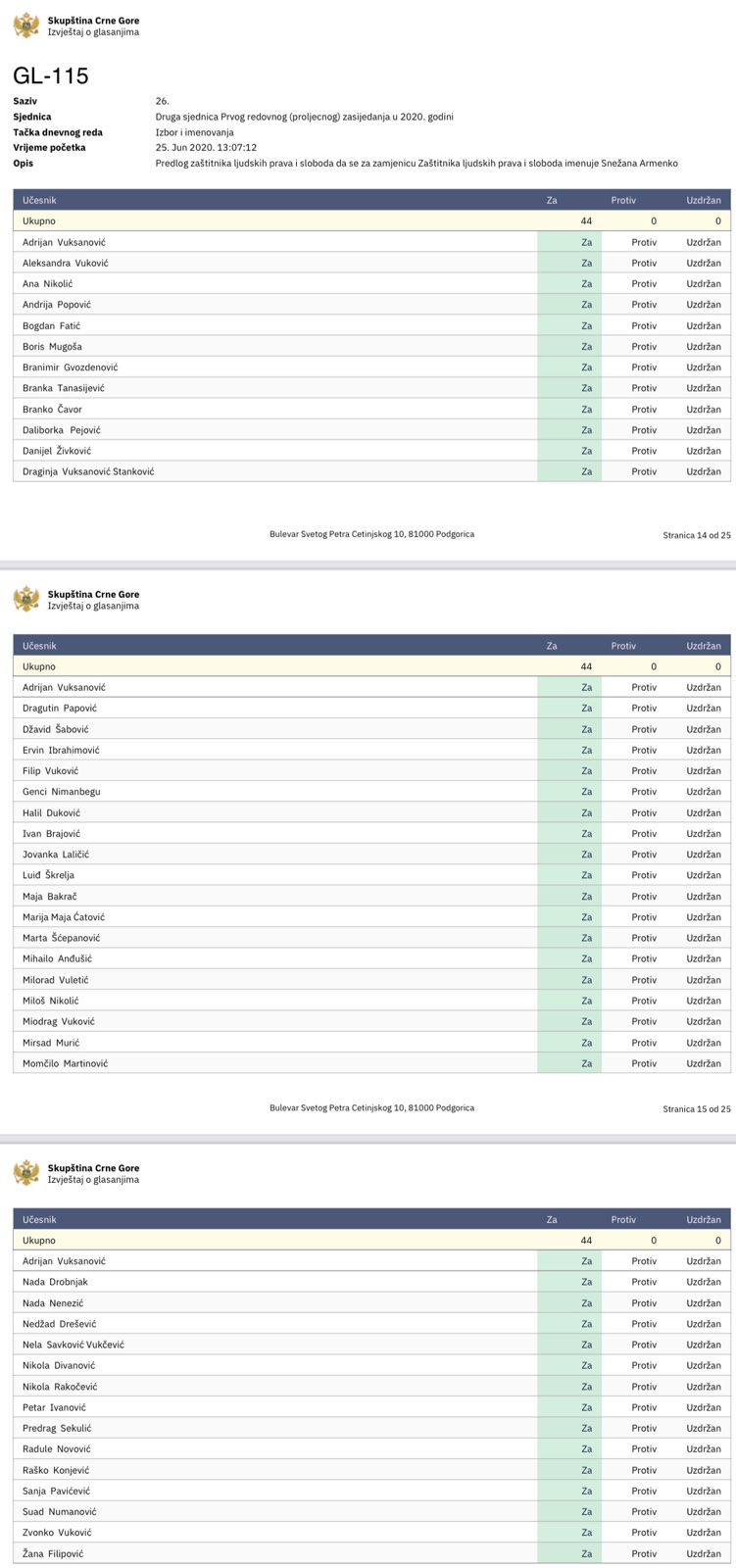Click the Uzdržan cell for Branko Čavor
736x1568 pixels.
(x=704, y=409)
